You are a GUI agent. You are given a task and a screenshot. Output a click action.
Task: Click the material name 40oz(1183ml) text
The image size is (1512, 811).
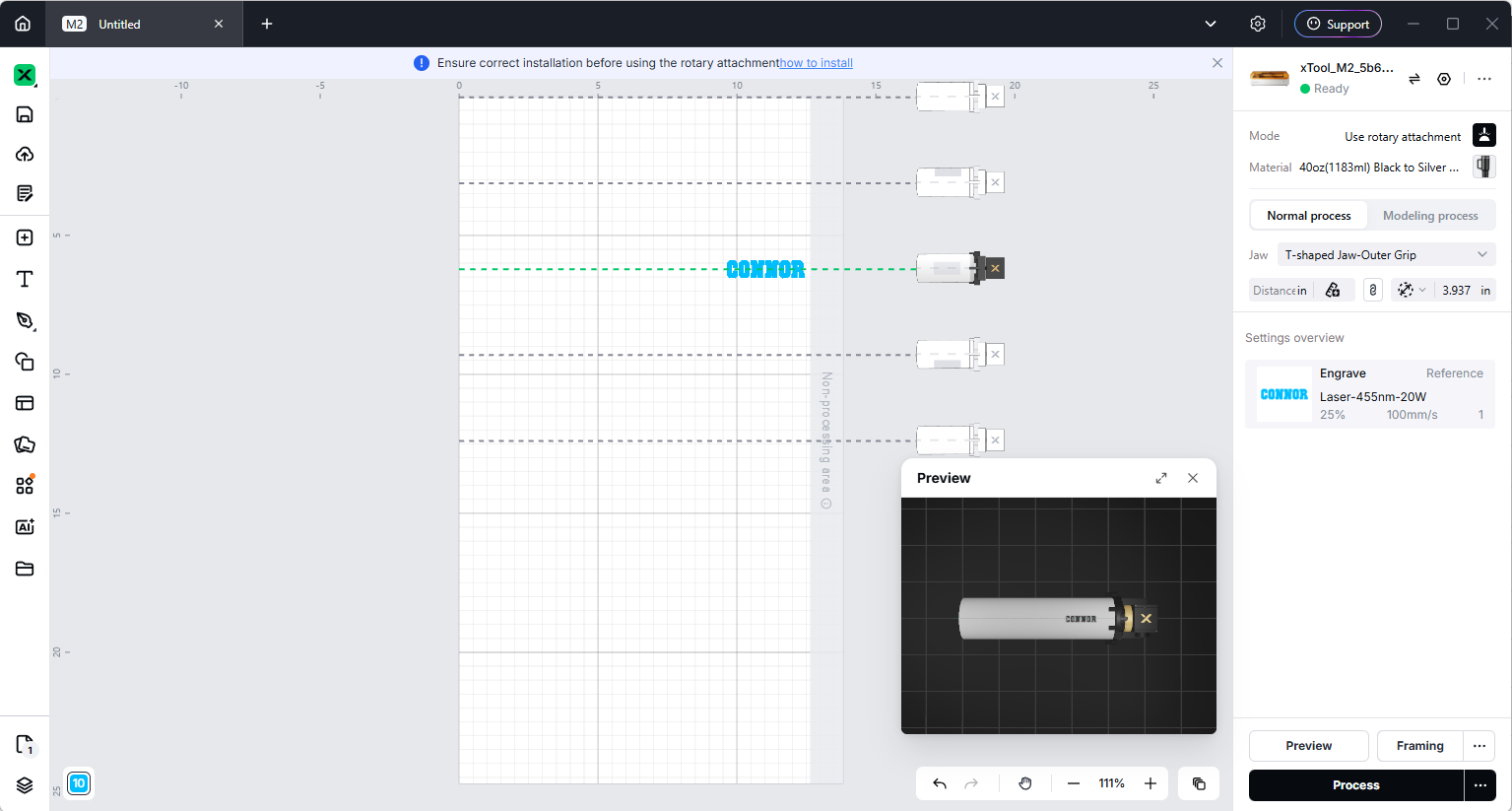click(x=1379, y=168)
